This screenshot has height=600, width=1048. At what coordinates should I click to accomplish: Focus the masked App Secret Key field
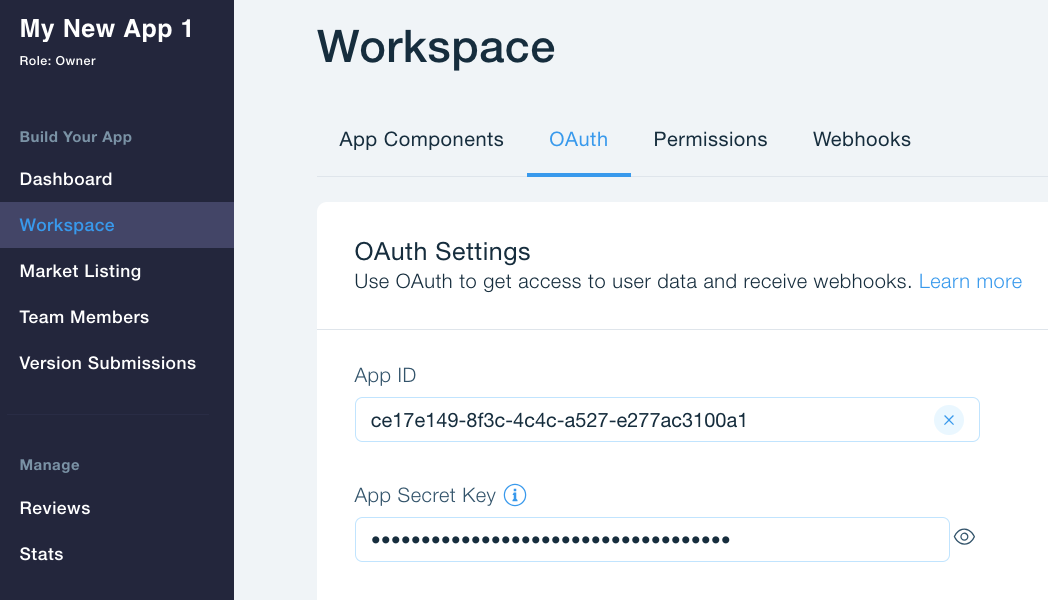coord(650,540)
